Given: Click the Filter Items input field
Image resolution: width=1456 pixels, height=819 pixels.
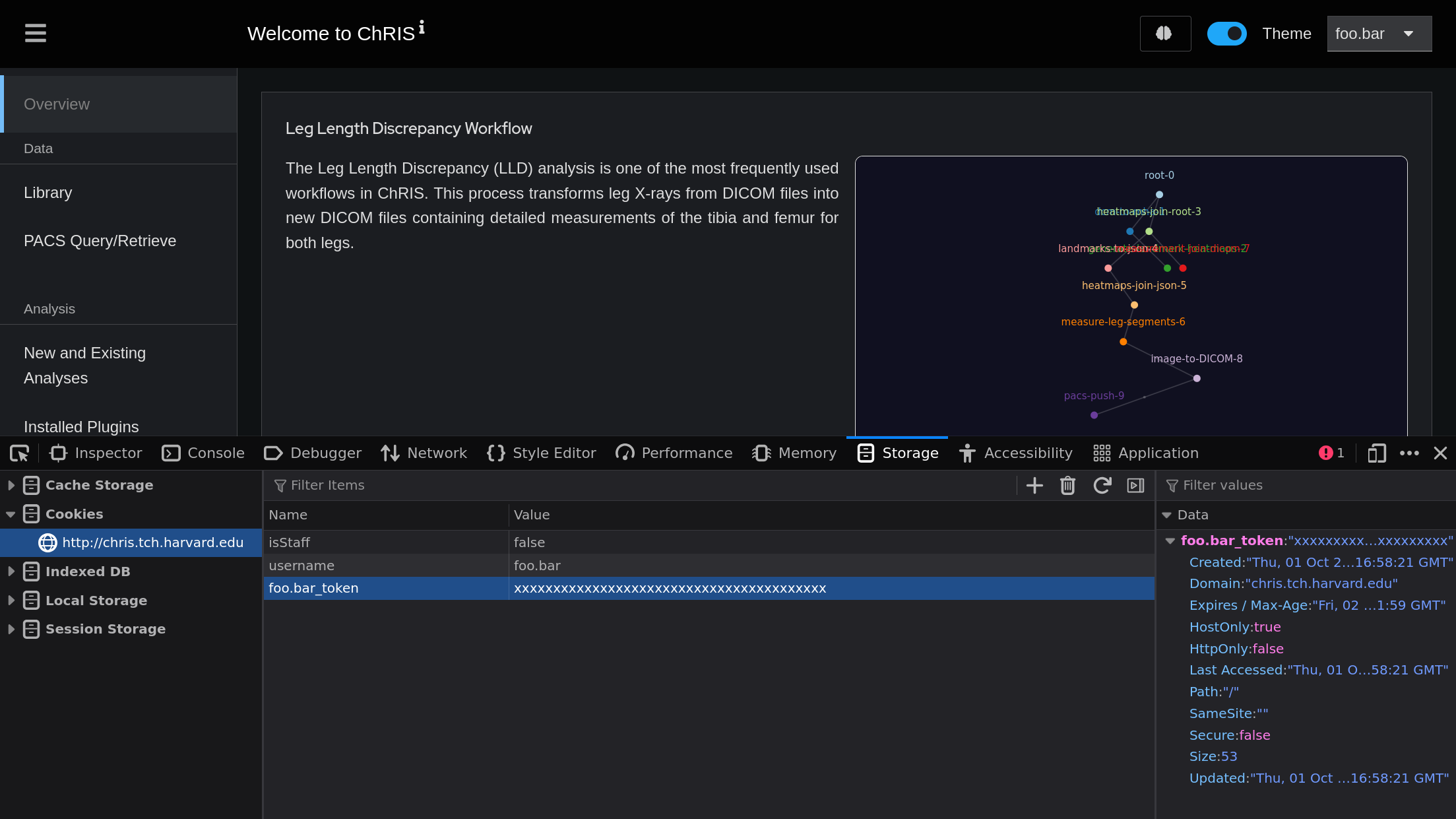Looking at the screenshot, I should coord(640,486).
